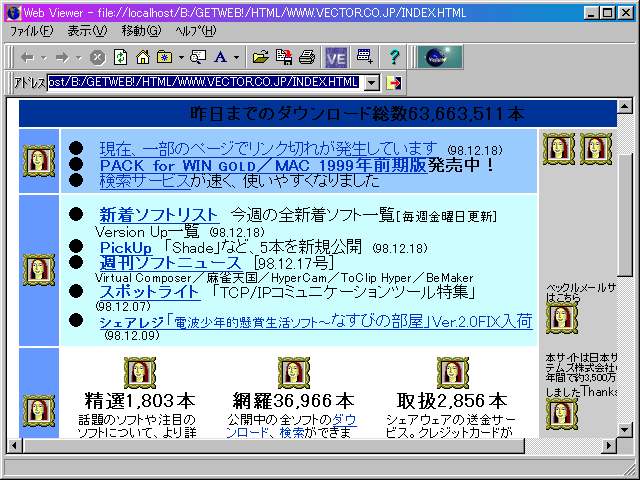This screenshot has width=640, height=480.
Task: Click the Virtual Composer/麻雀天国 text line
Action: point(284,278)
